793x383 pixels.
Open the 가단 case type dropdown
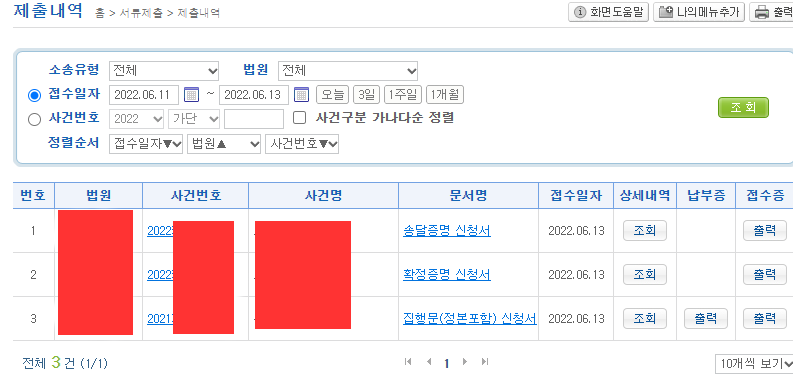coord(194,119)
